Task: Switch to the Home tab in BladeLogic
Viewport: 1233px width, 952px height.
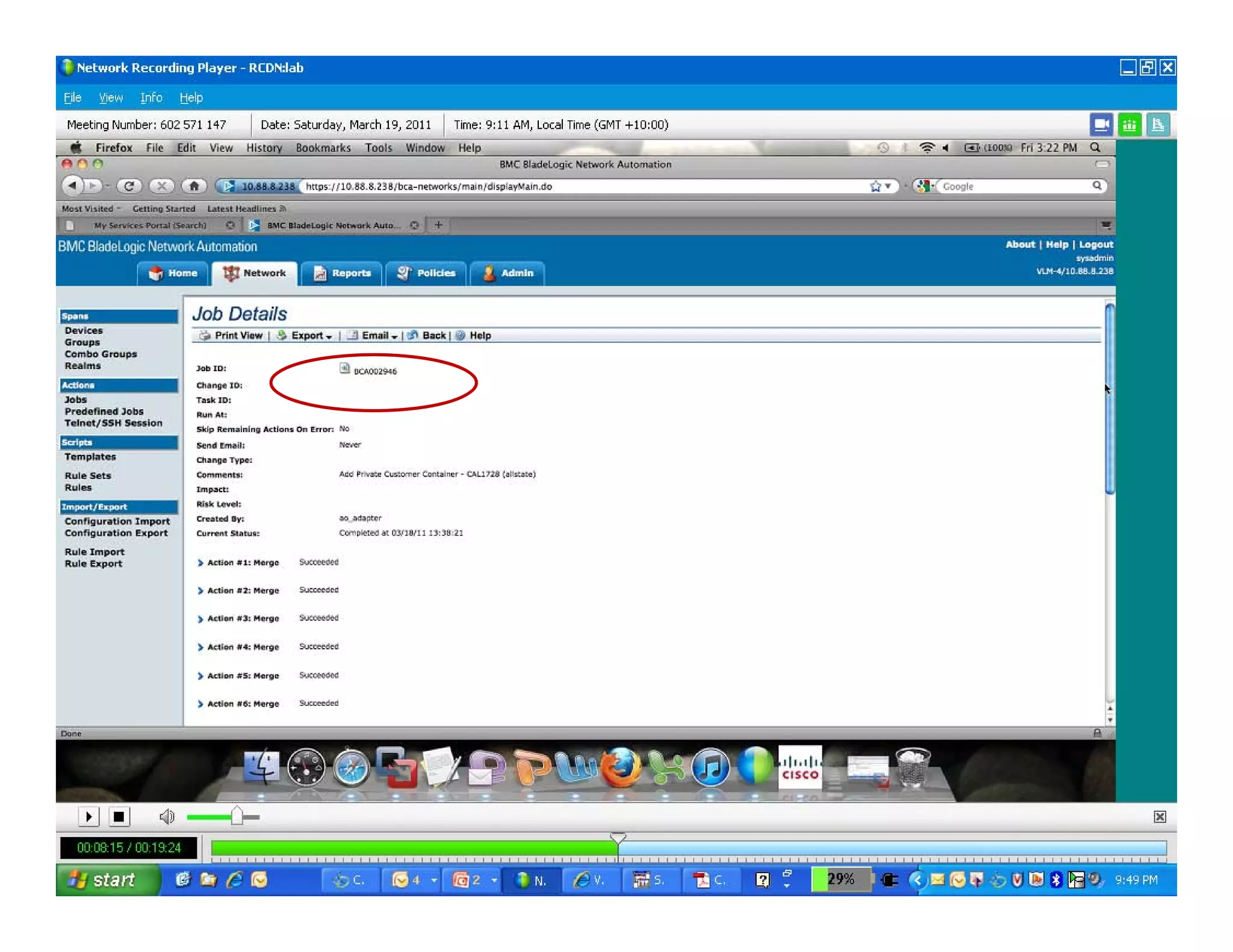Action: coord(173,273)
